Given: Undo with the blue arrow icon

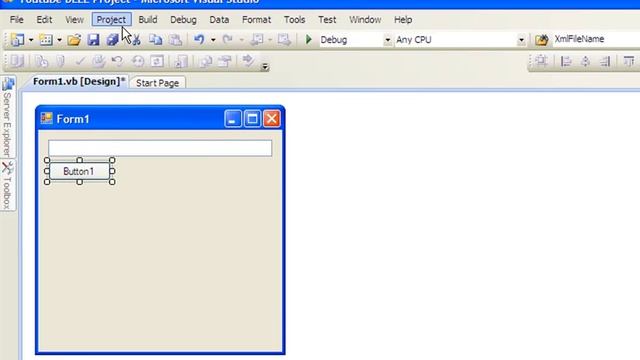Looking at the screenshot, I should coord(199,40).
